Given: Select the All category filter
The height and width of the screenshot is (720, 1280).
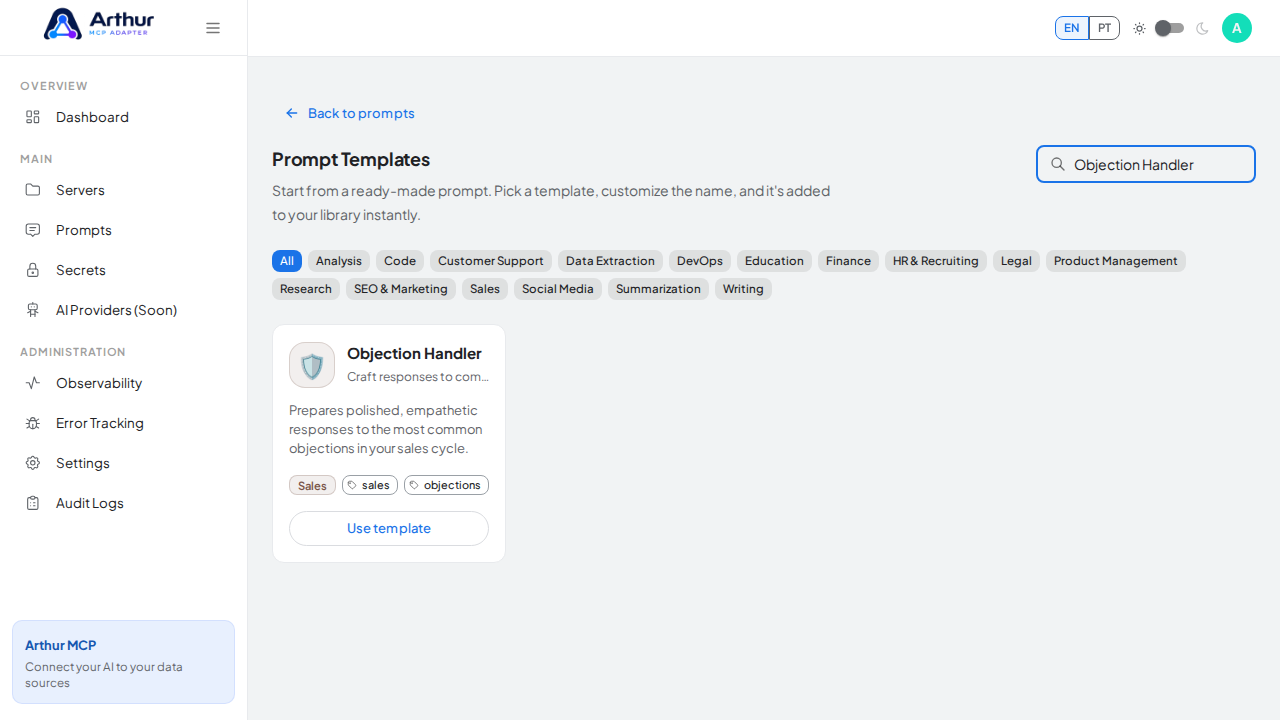Looking at the screenshot, I should pos(287,261).
